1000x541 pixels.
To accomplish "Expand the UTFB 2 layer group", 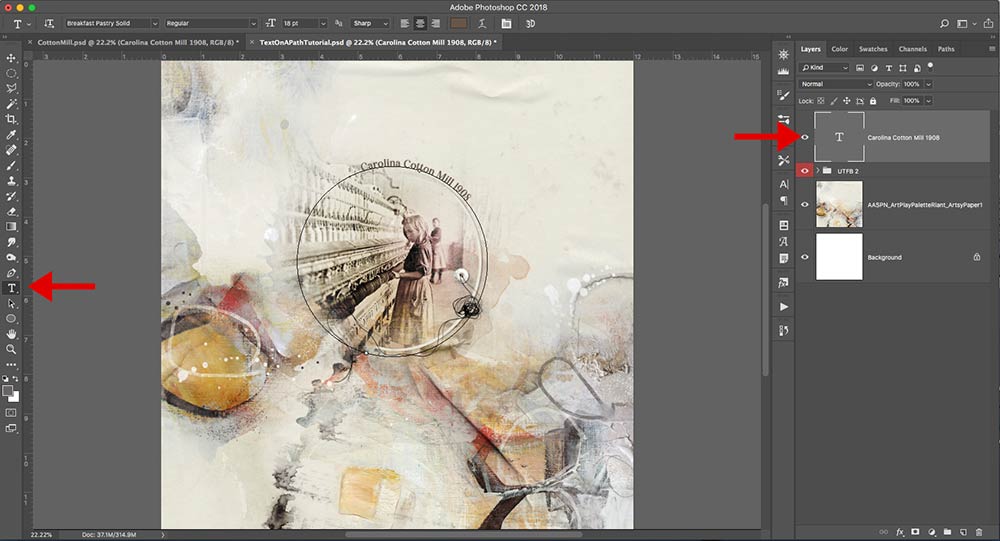I will click(818, 171).
